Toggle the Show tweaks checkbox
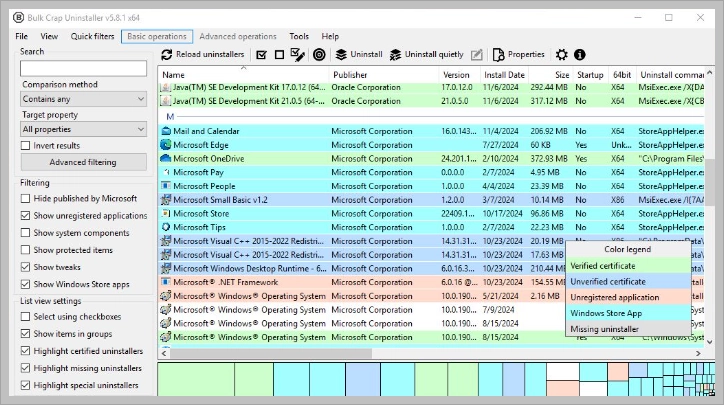Image resolution: width=724 pixels, height=405 pixels. tap(26, 267)
